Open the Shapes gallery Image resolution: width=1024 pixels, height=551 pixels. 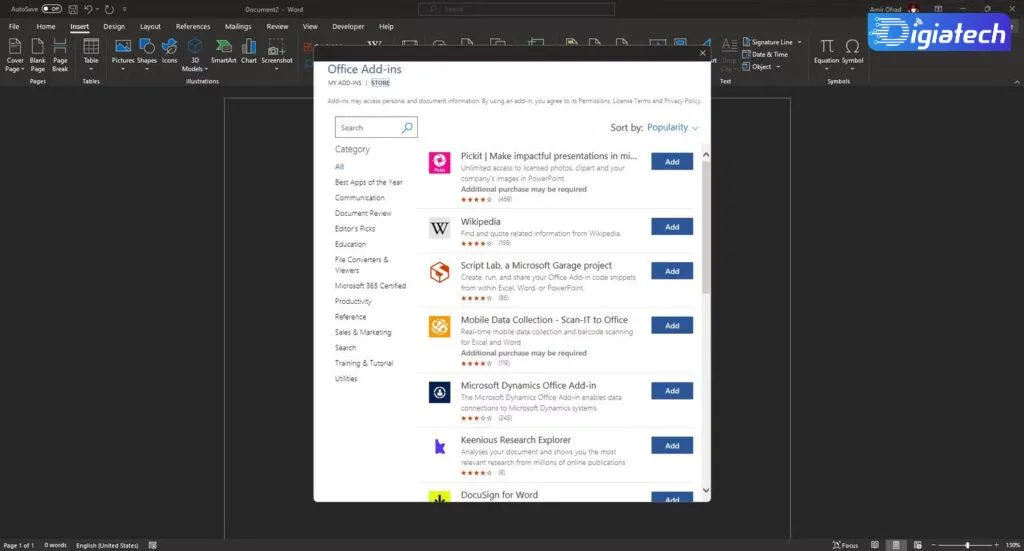pos(147,52)
